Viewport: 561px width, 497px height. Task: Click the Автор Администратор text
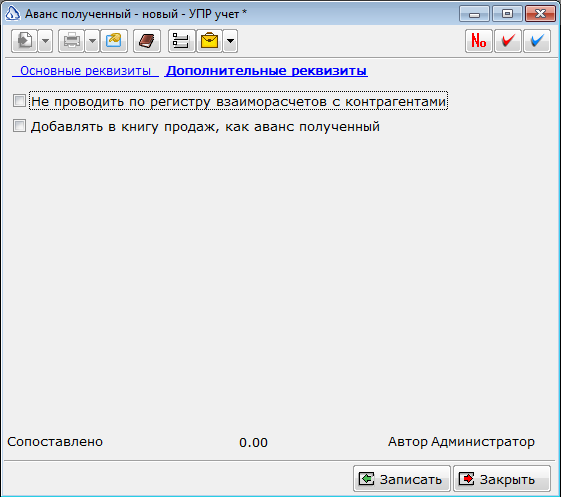pos(461,442)
